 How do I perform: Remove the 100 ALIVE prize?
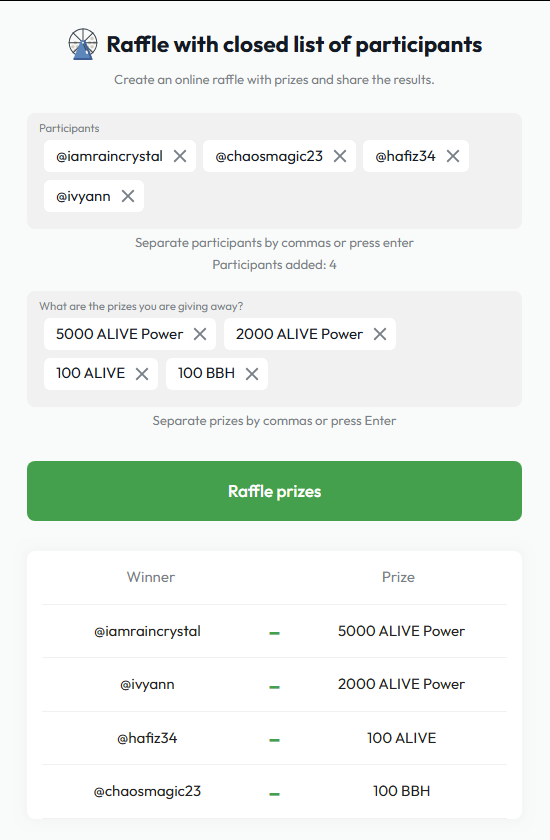coord(142,373)
